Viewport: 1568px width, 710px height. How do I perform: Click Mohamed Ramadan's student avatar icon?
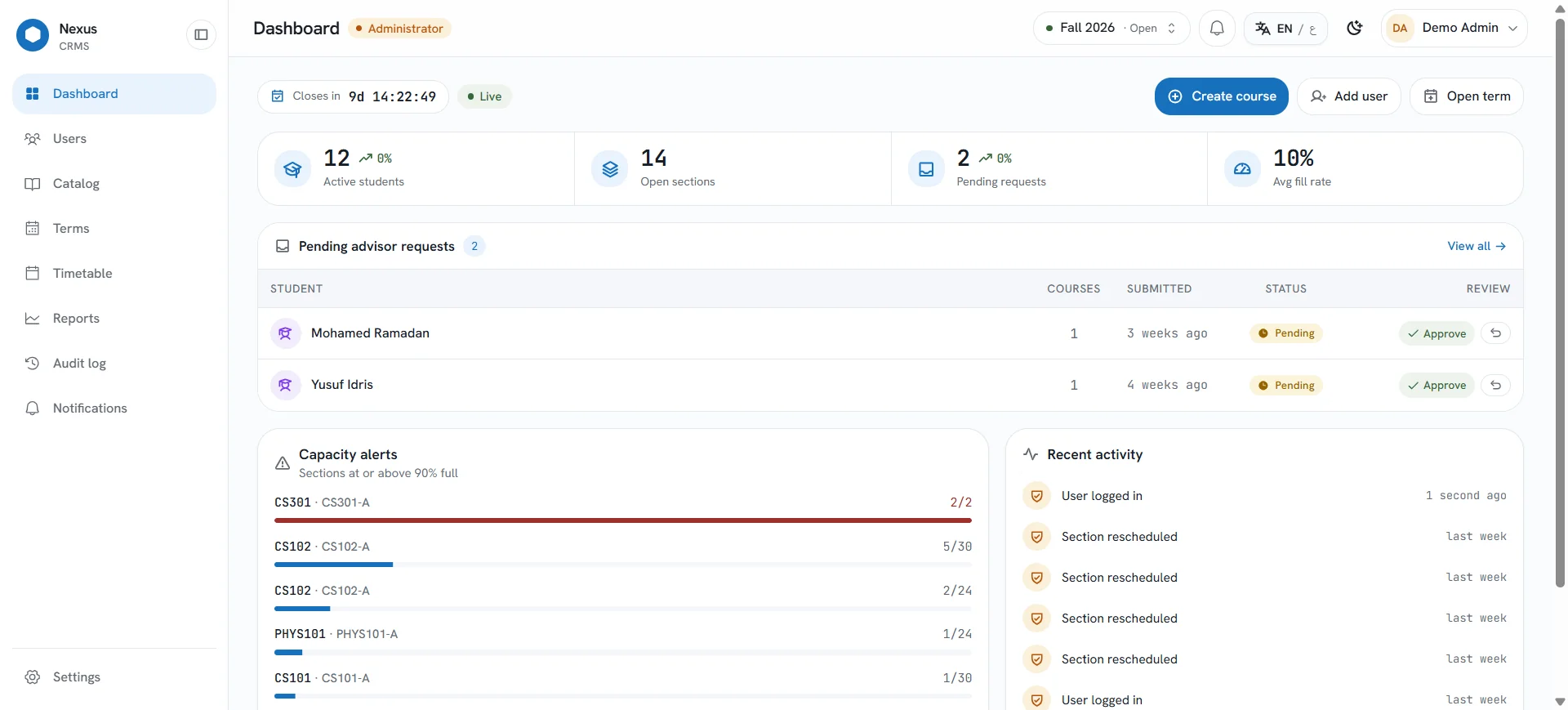tap(285, 333)
